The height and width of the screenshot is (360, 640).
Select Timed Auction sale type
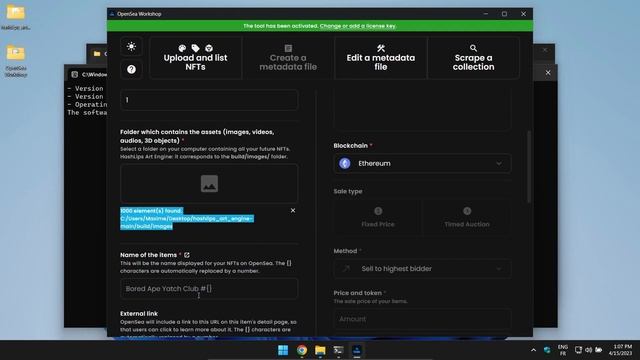(x=467, y=217)
